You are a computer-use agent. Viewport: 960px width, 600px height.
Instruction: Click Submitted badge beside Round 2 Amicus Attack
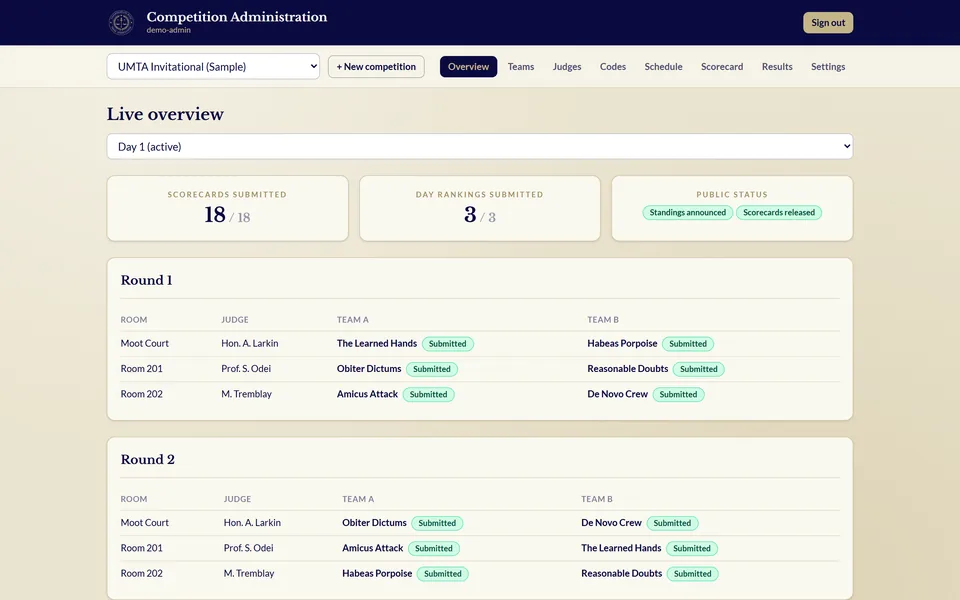[x=433, y=549]
